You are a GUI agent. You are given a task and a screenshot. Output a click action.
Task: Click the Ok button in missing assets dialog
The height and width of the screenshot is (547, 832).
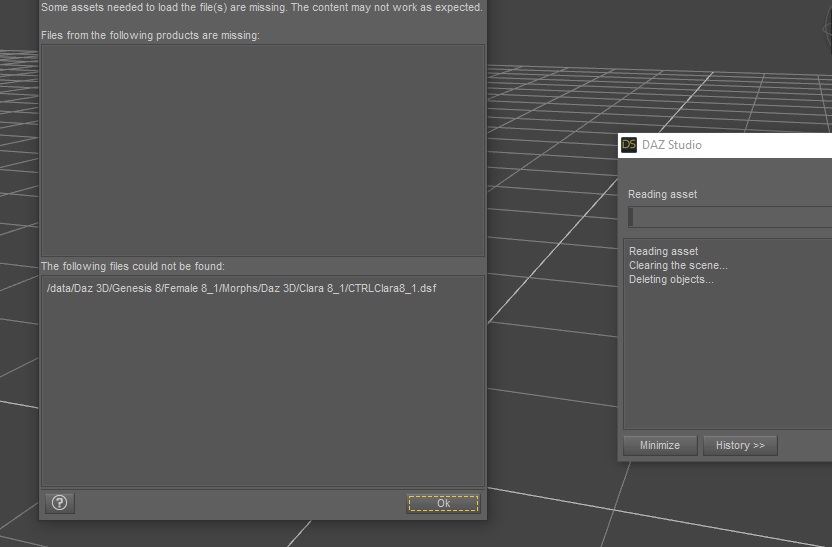tap(443, 503)
